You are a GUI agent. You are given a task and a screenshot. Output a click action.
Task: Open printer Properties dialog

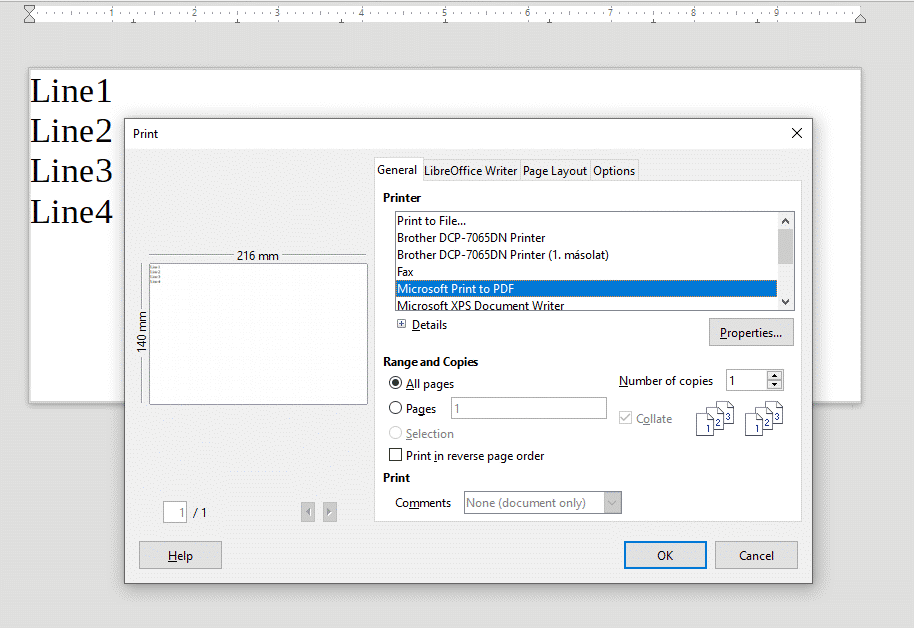(x=751, y=332)
